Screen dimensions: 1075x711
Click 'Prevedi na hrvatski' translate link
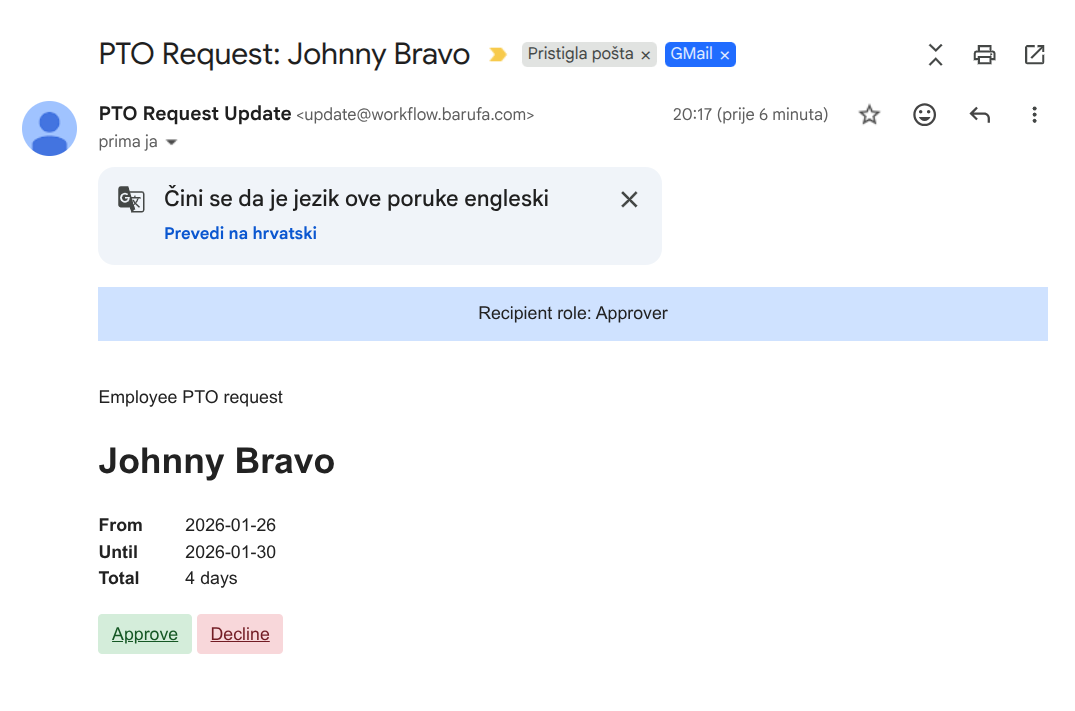click(x=240, y=233)
